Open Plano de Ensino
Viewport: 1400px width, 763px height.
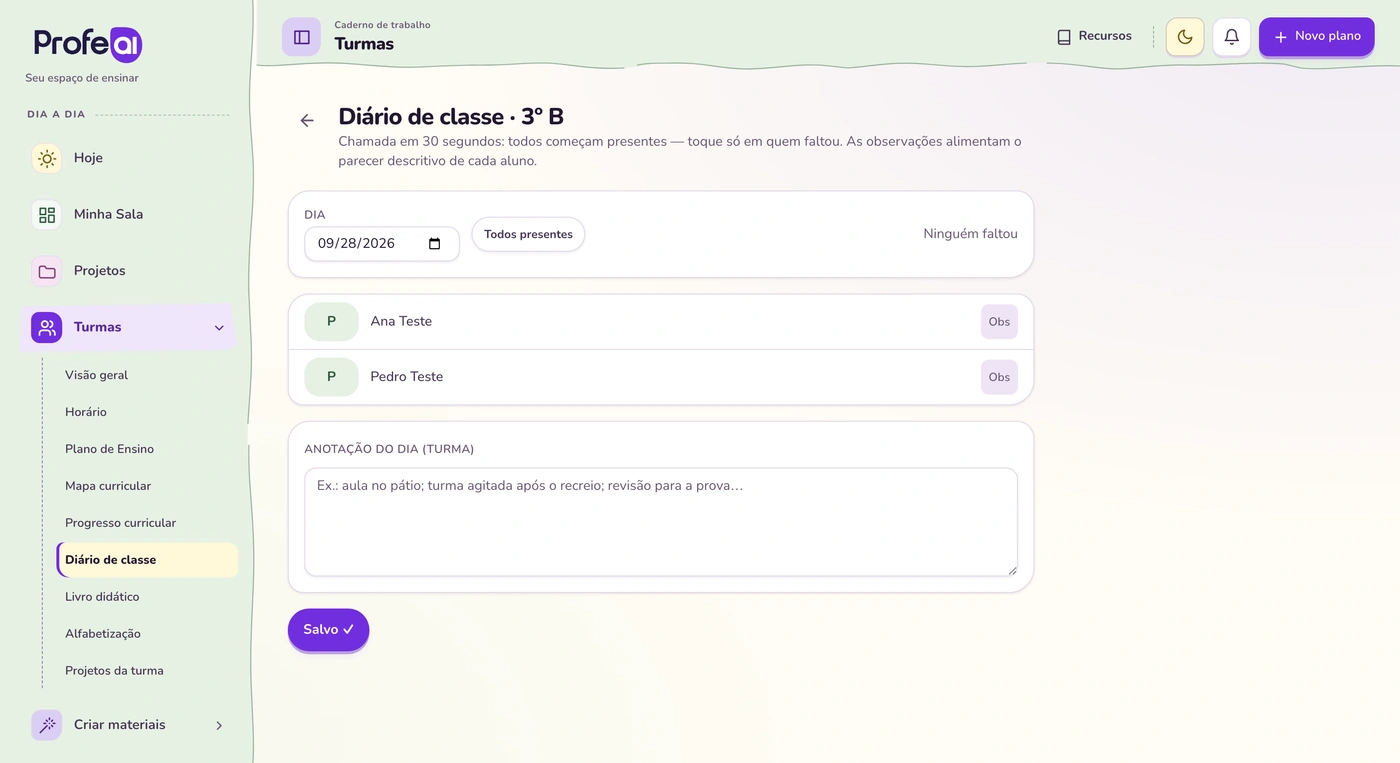pos(109,449)
